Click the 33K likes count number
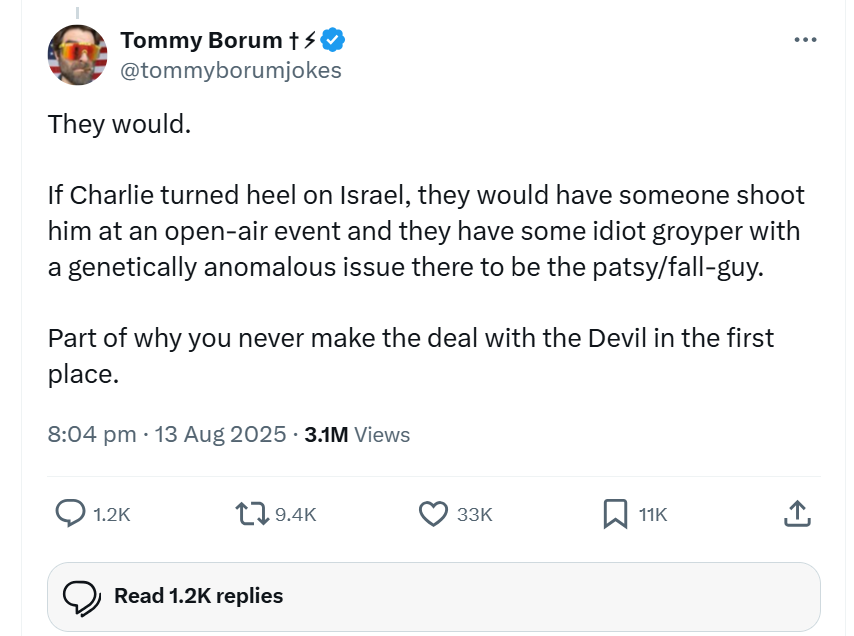Viewport: 854px width, 636px height. (x=474, y=515)
